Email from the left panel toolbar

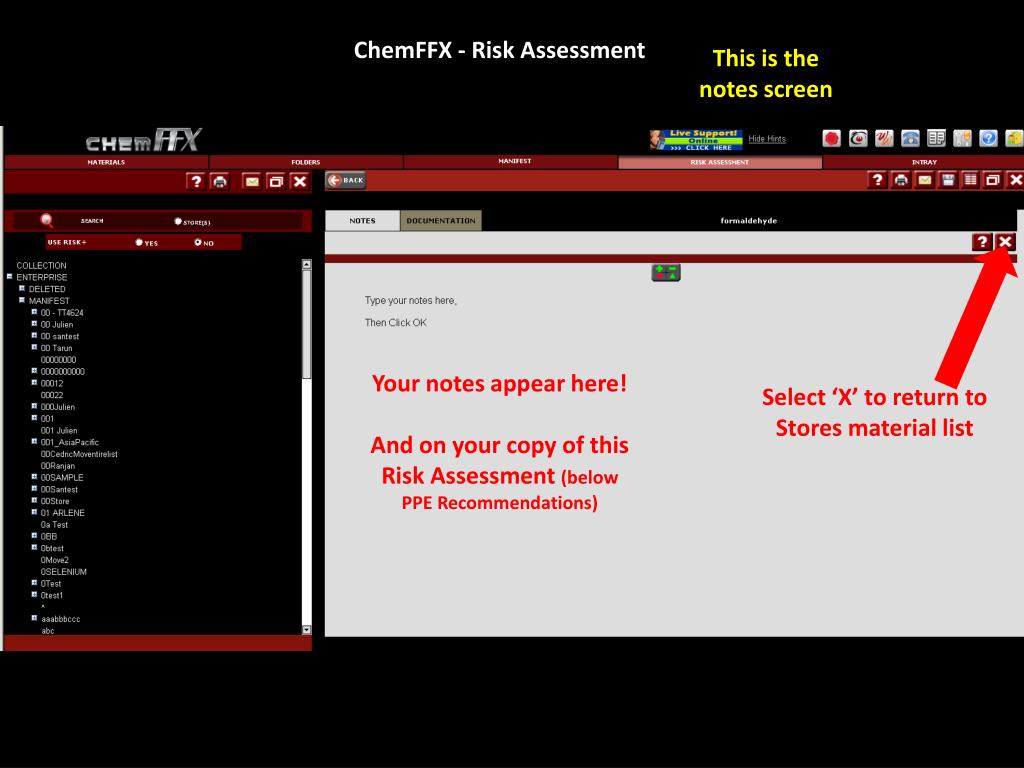(x=251, y=181)
